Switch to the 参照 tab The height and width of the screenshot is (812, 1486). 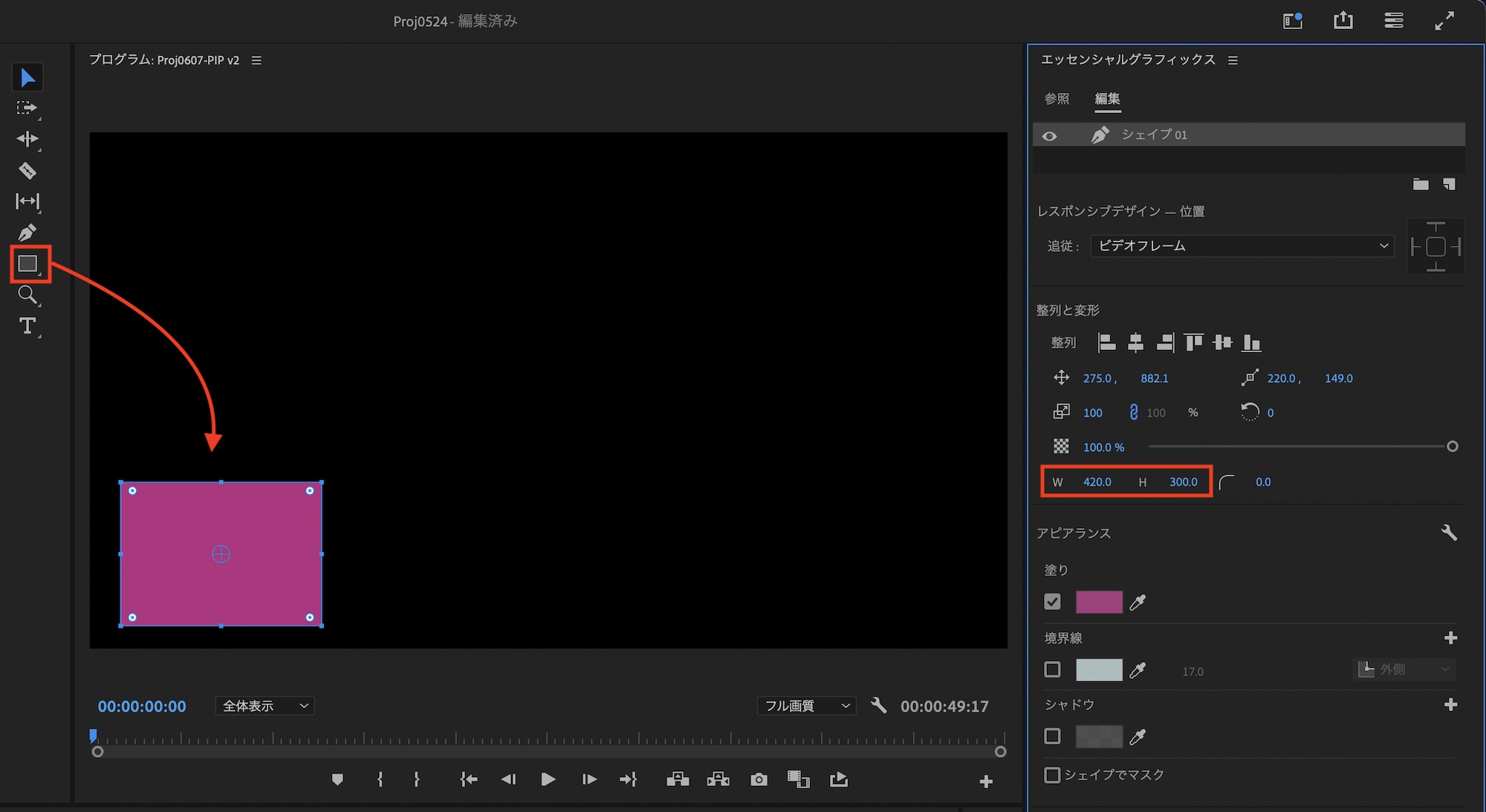[1057, 99]
